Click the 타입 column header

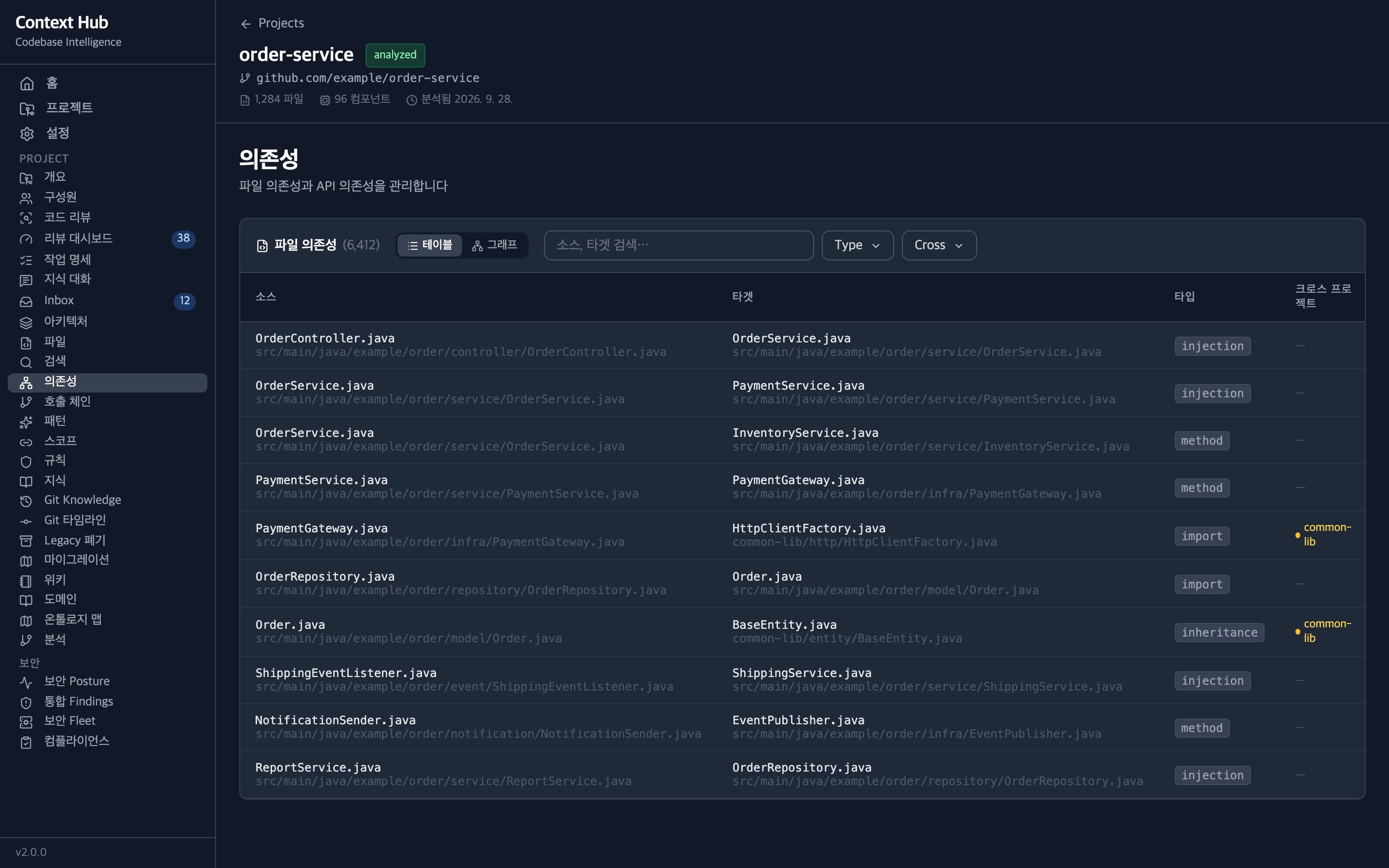tap(1185, 297)
